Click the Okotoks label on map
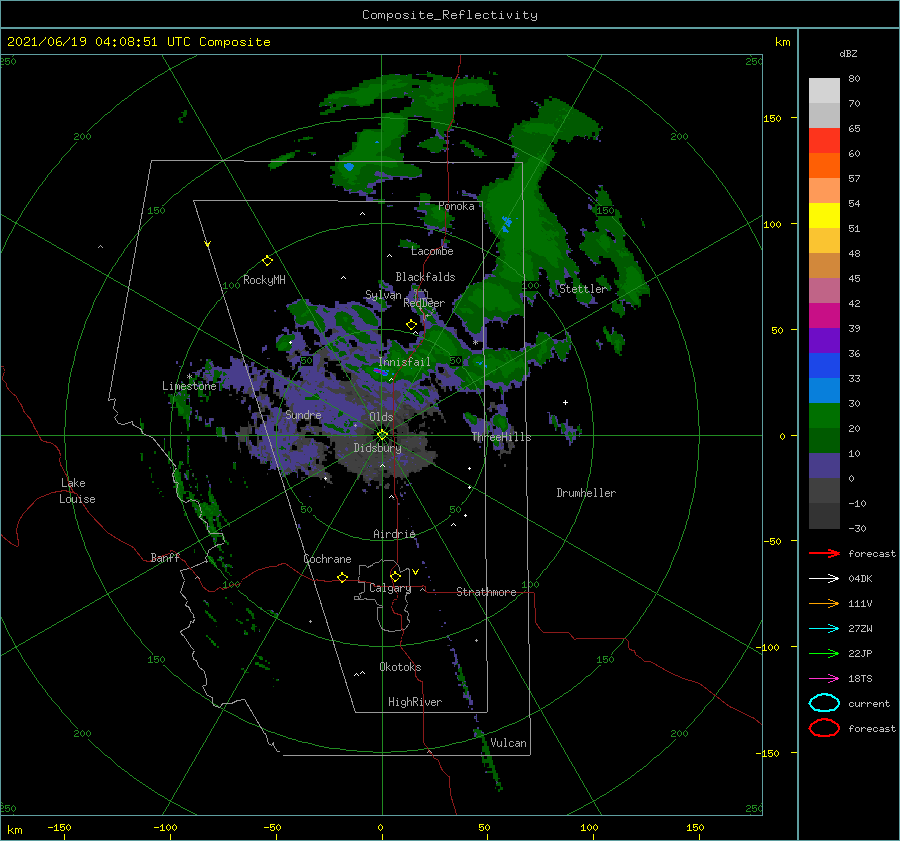The width and height of the screenshot is (900, 841). click(400, 666)
